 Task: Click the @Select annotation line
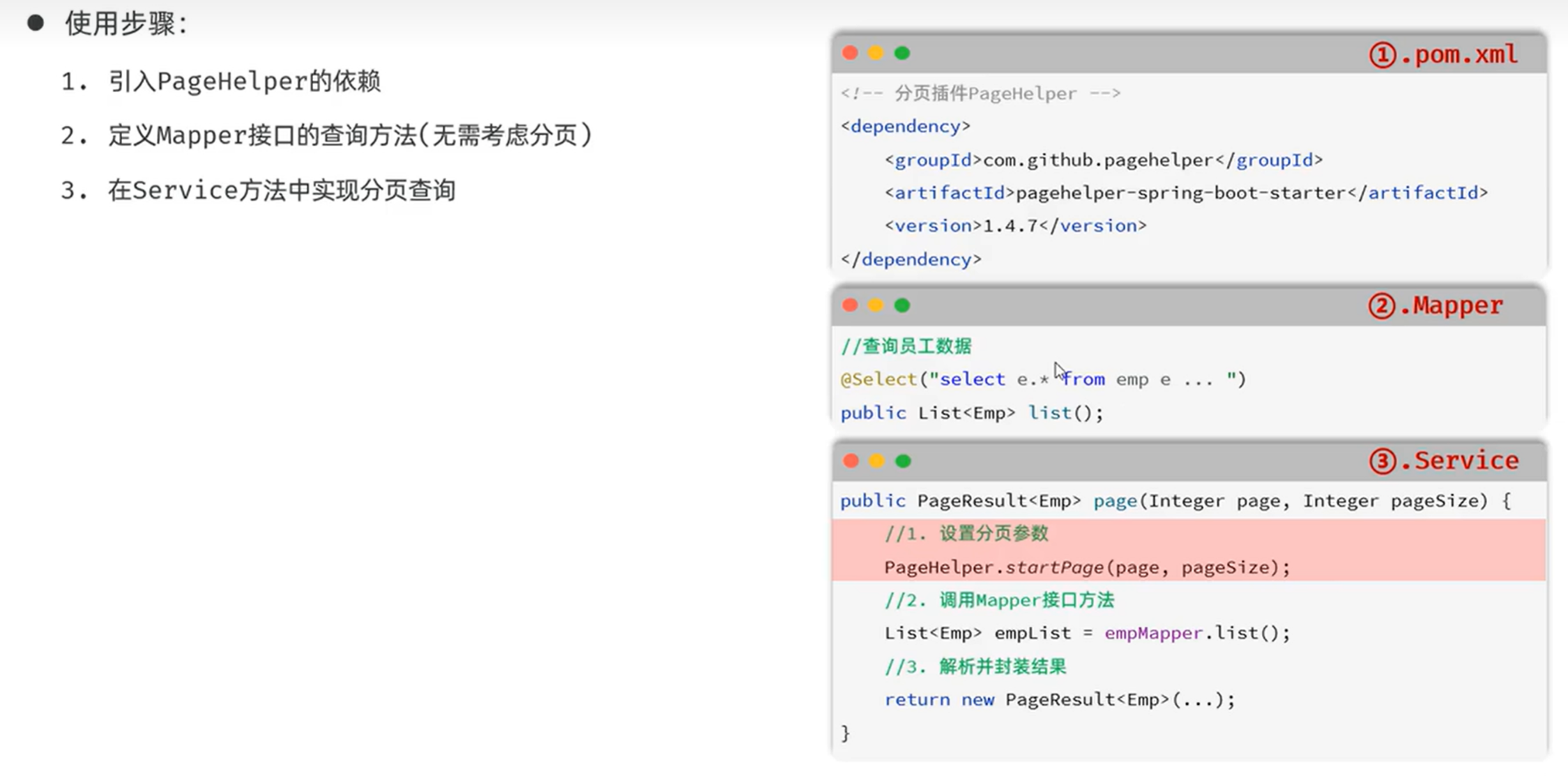pyautogui.click(x=1042, y=379)
